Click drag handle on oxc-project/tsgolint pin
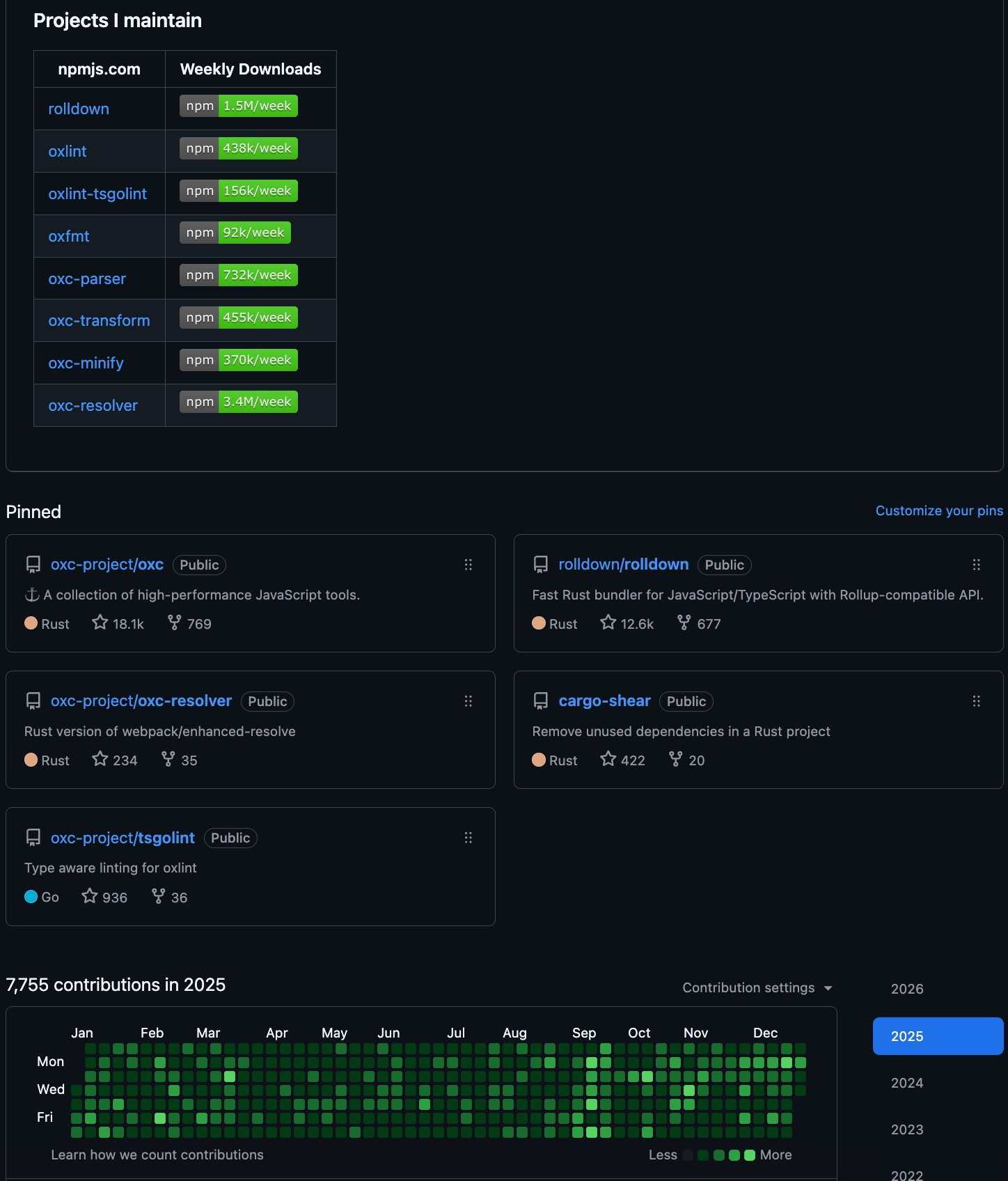The width and height of the screenshot is (1008, 1181). pos(468,838)
